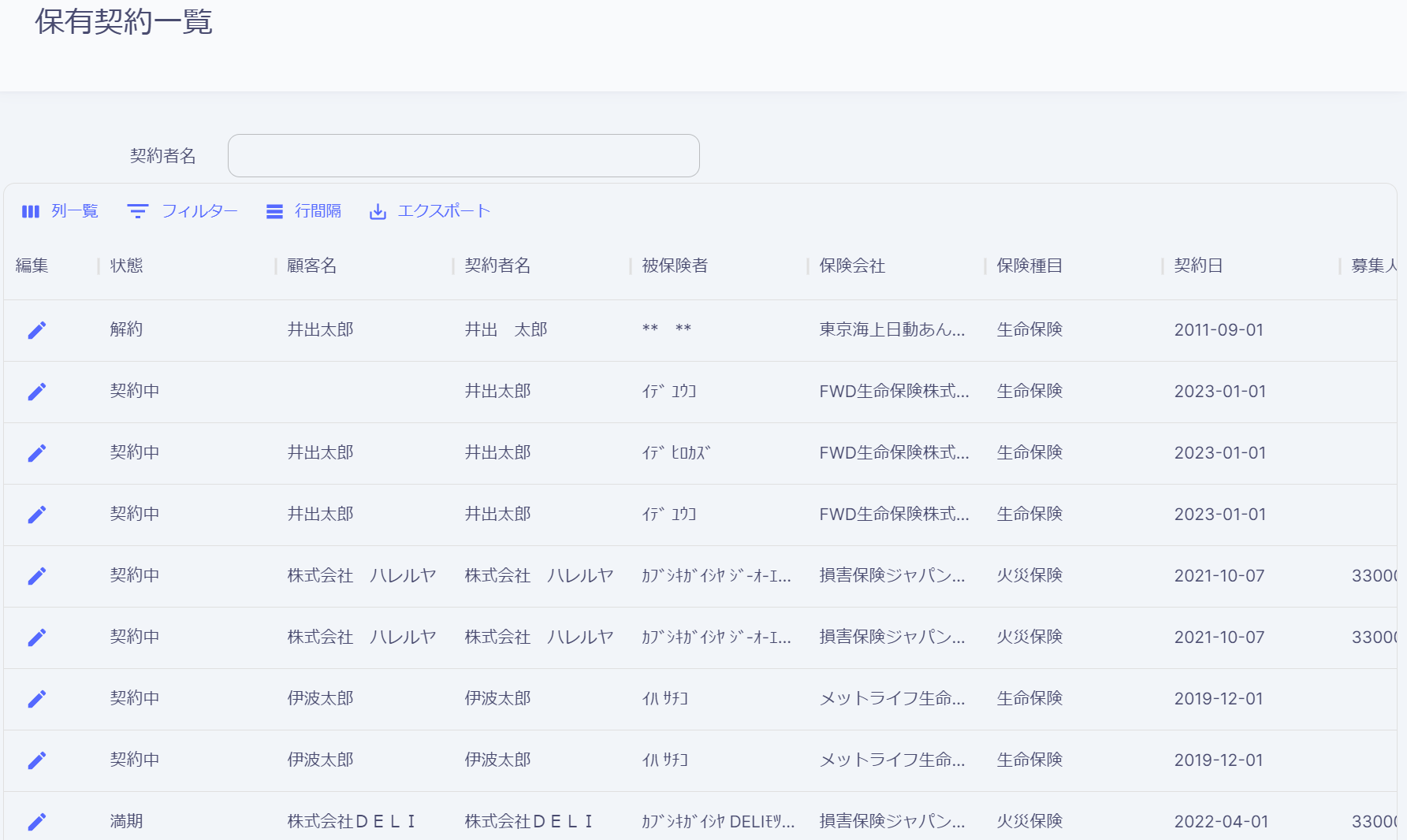The width and height of the screenshot is (1407, 840).
Task: Sort by the 状態 column header
Action: tap(127, 266)
